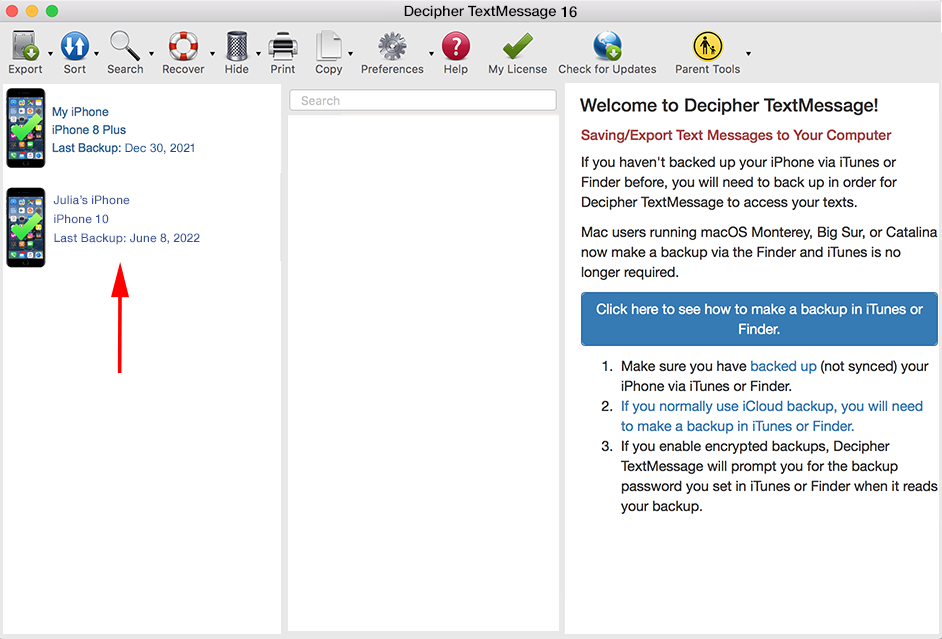Image resolution: width=942 pixels, height=639 pixels.
Task: Click Check for Updates globe icon
Action: pos(607,47)
